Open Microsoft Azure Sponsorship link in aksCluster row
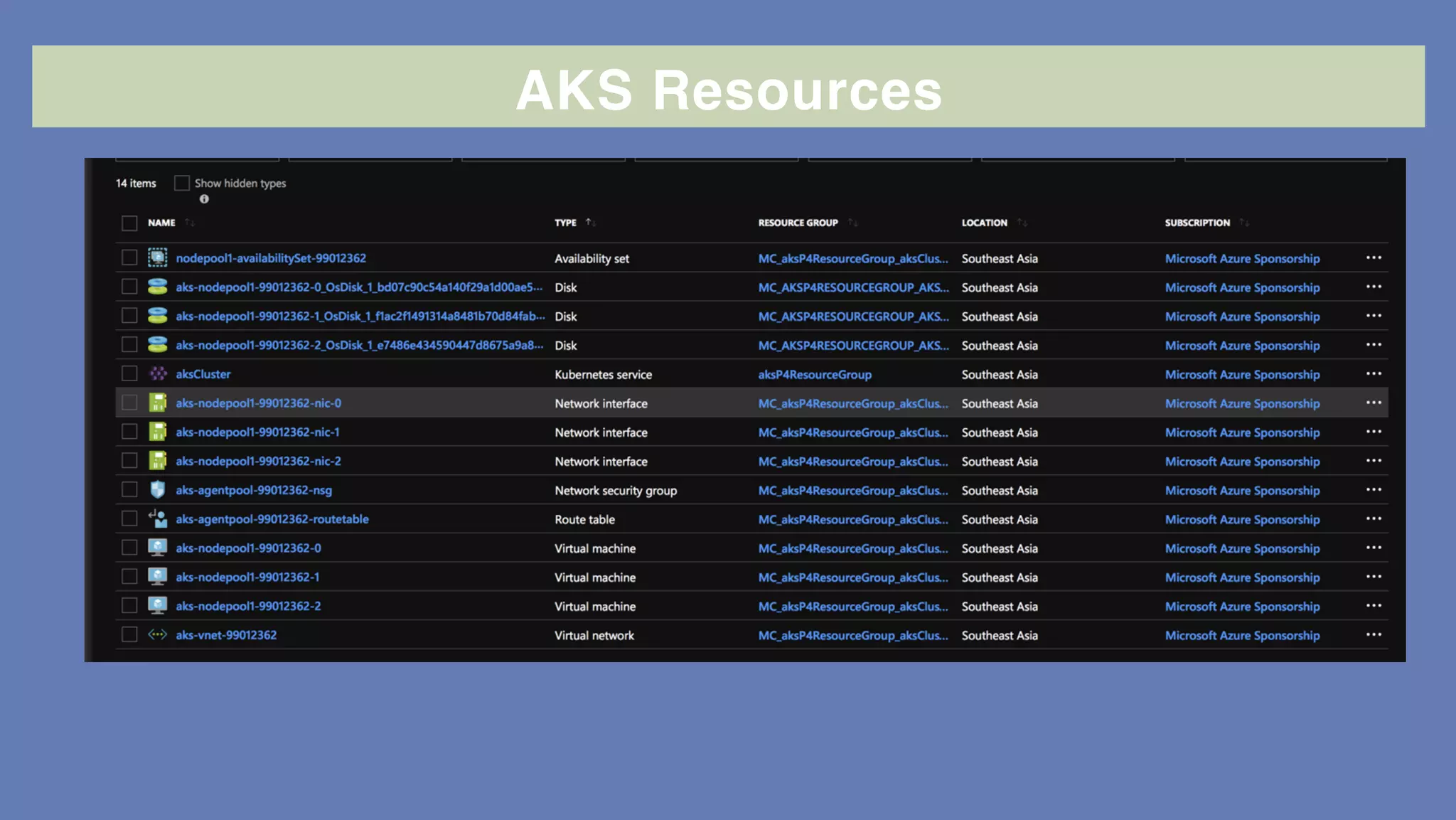 [x=1242, y=375]
